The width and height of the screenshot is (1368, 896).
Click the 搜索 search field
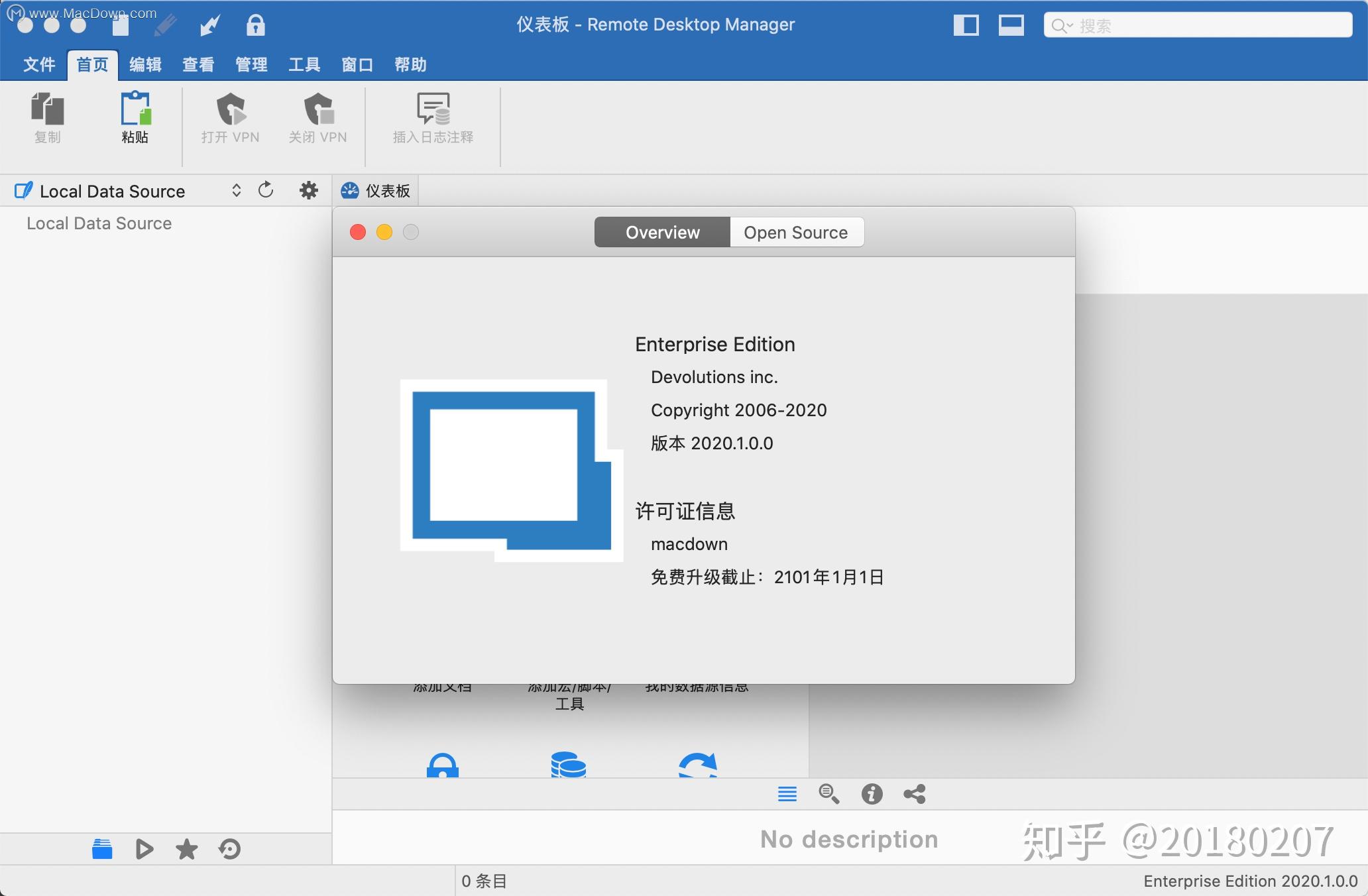[1198, 25]
